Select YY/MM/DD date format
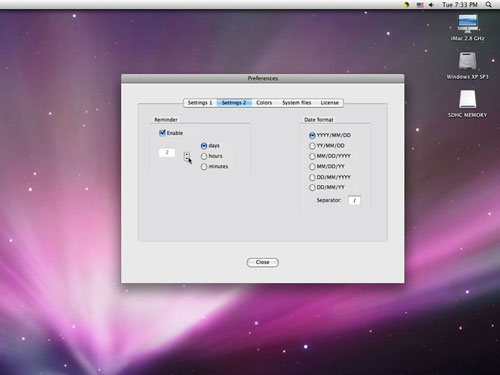 [x=312, y=146]
